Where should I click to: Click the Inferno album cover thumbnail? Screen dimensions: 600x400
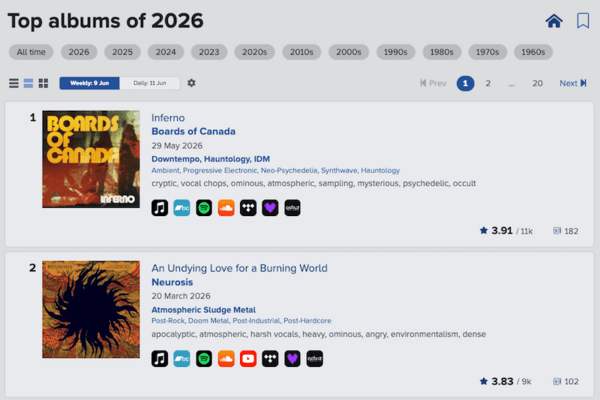(91, 159)
